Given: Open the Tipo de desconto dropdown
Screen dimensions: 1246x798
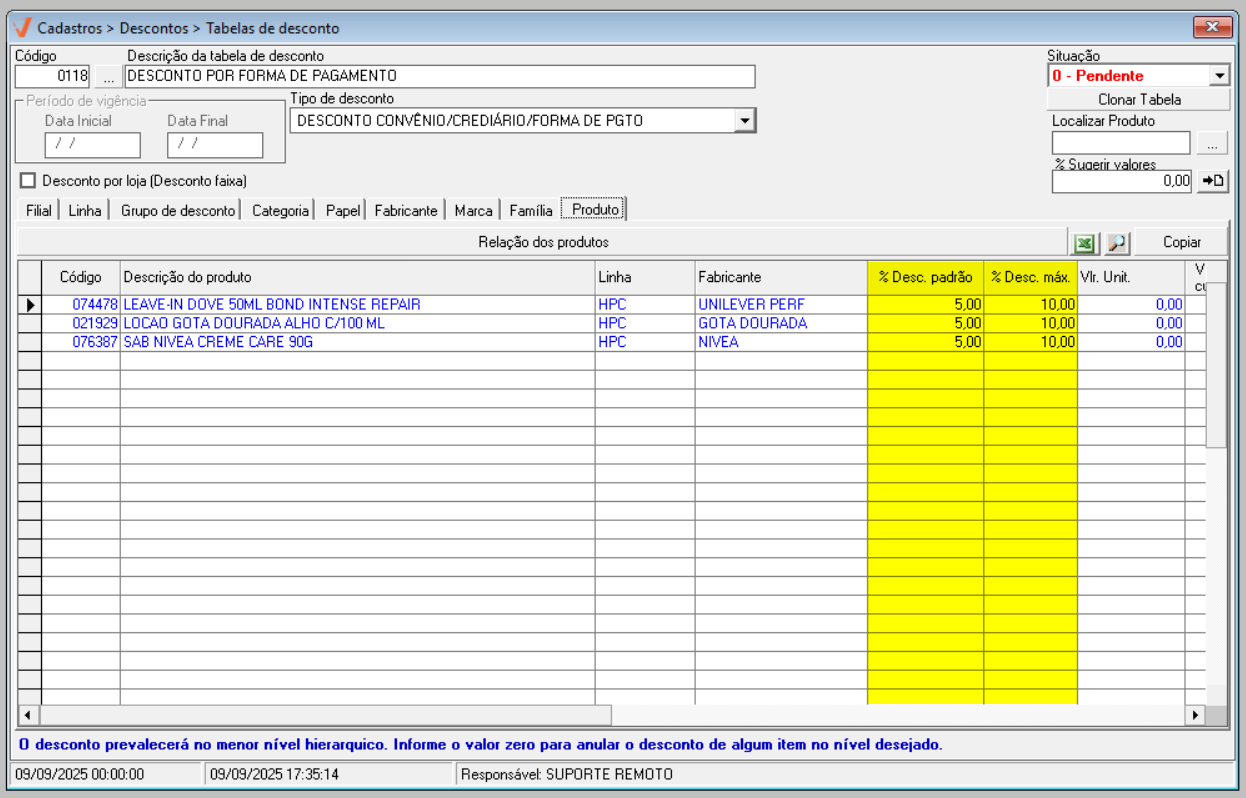Looking at the screenshot, I should 744,121.
